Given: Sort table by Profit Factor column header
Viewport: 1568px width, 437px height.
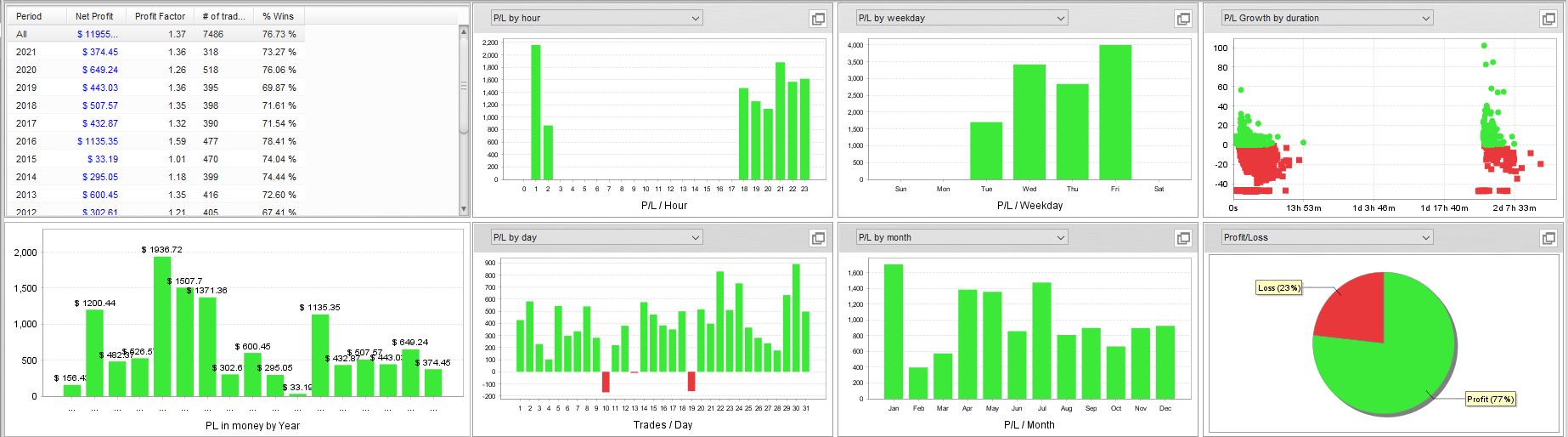Looking at the screenshot, I should pos(160,16).
